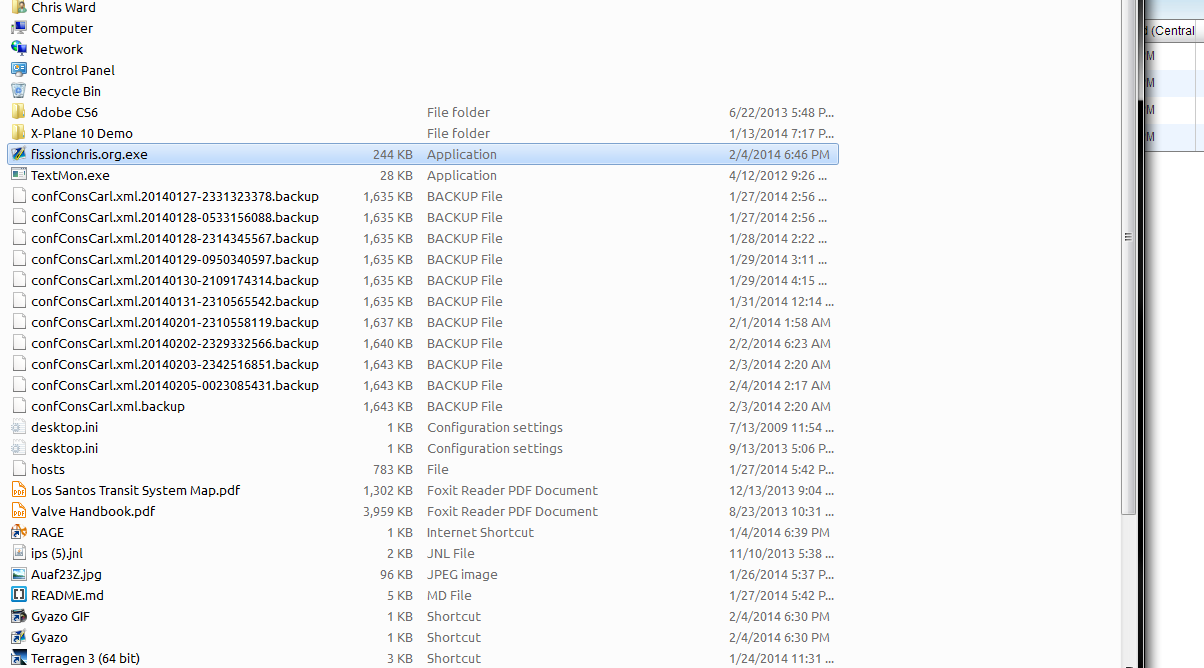The height and width of the screenshot is (668, 1204).
Task: Select the Auaf23Z.jpg image icon
Action: coord(18,574)
